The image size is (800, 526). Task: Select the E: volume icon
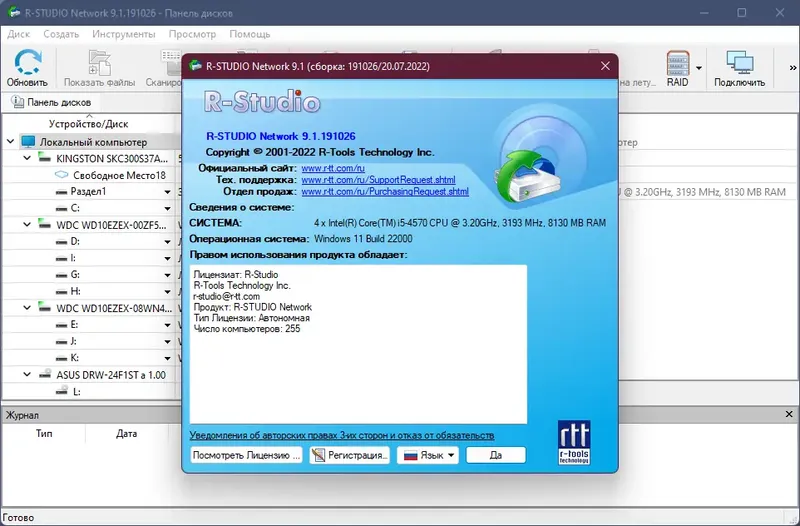tap(62, 325)
